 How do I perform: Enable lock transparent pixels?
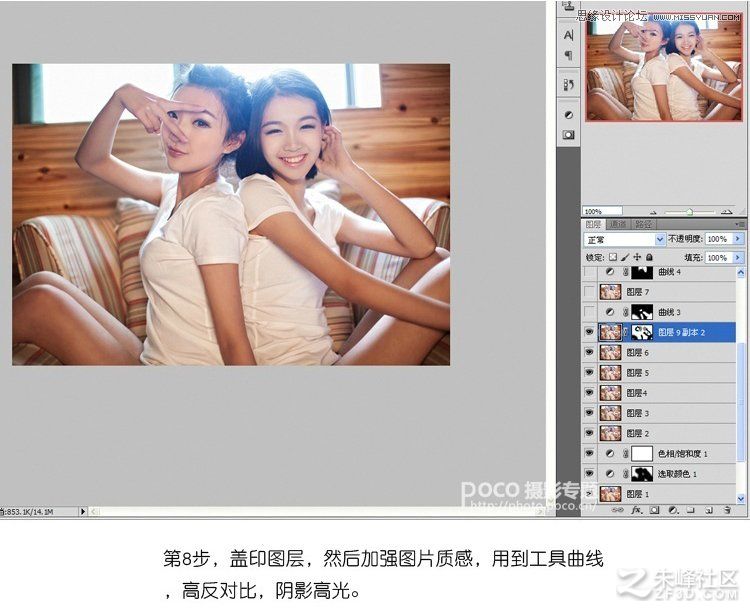pyautogui.click(x=613, y=257)
